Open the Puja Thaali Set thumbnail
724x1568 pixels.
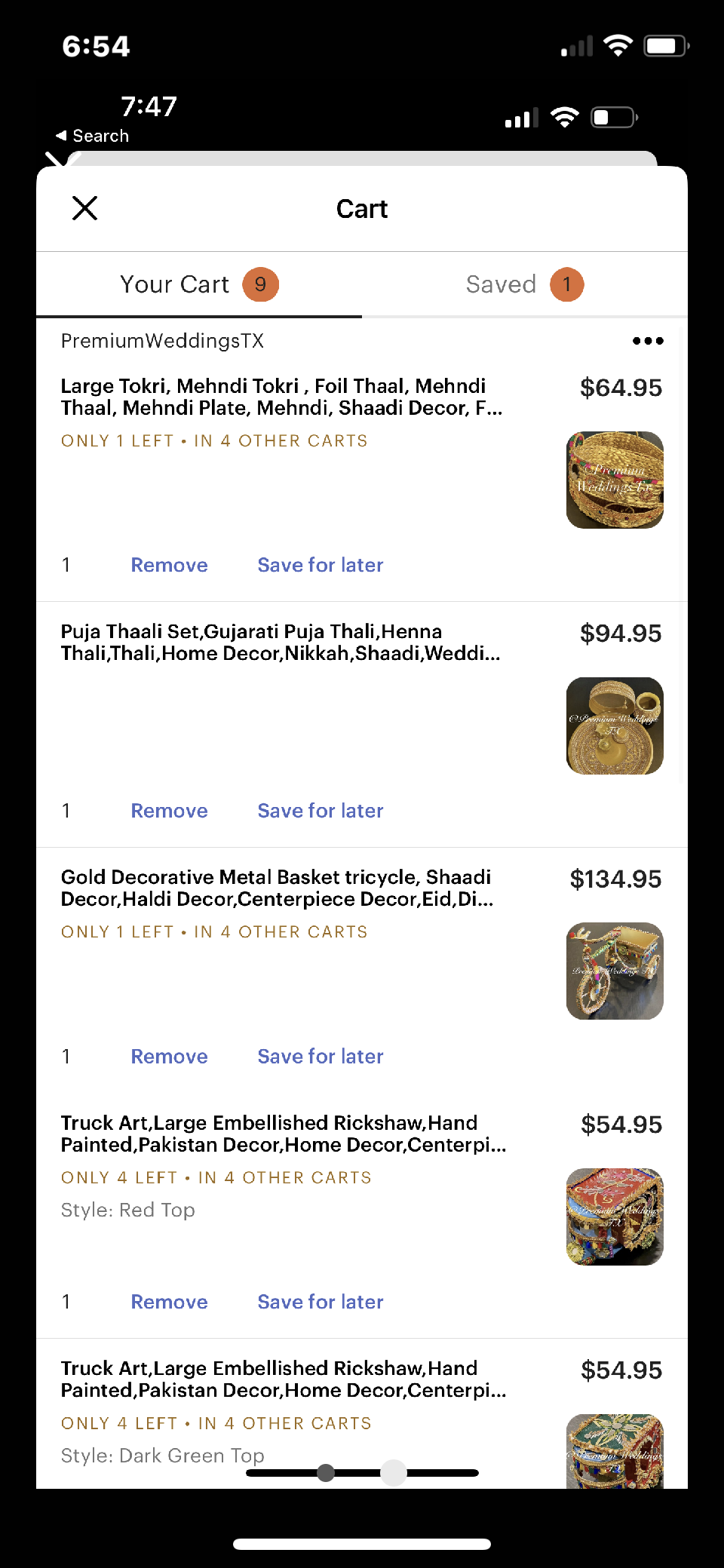[615, 726]
